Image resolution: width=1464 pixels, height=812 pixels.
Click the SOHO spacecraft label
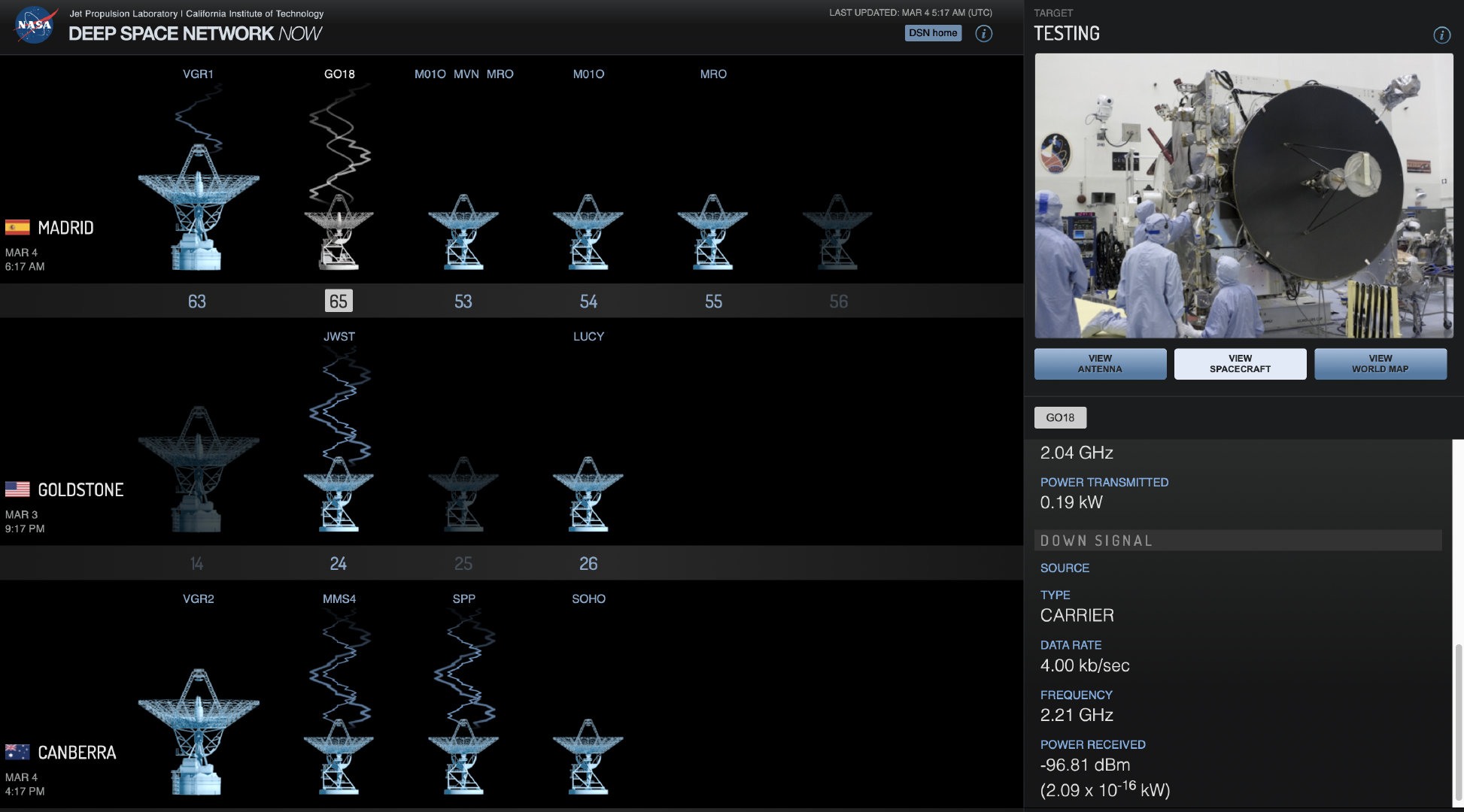tap(588, 598)
